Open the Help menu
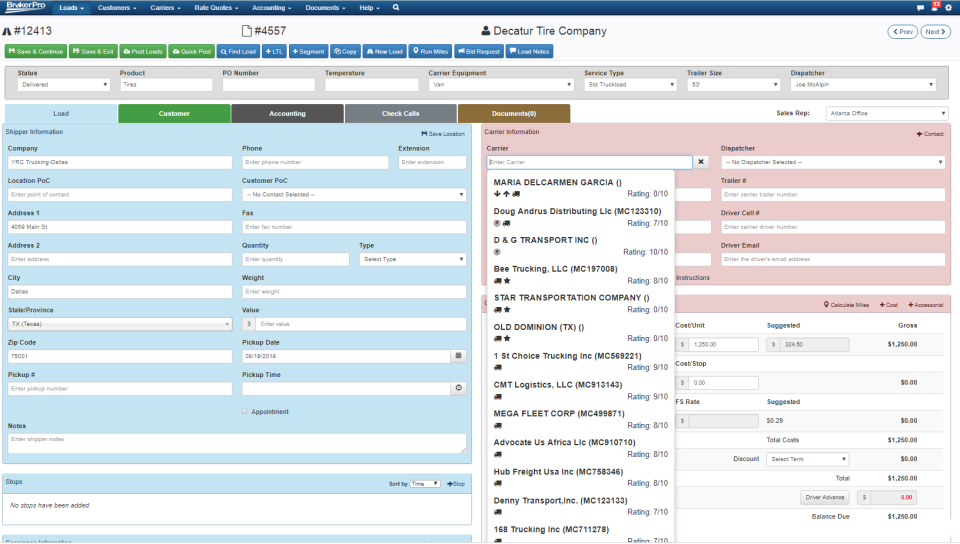Viewport: 960px width, 544px height. [369, 7]
